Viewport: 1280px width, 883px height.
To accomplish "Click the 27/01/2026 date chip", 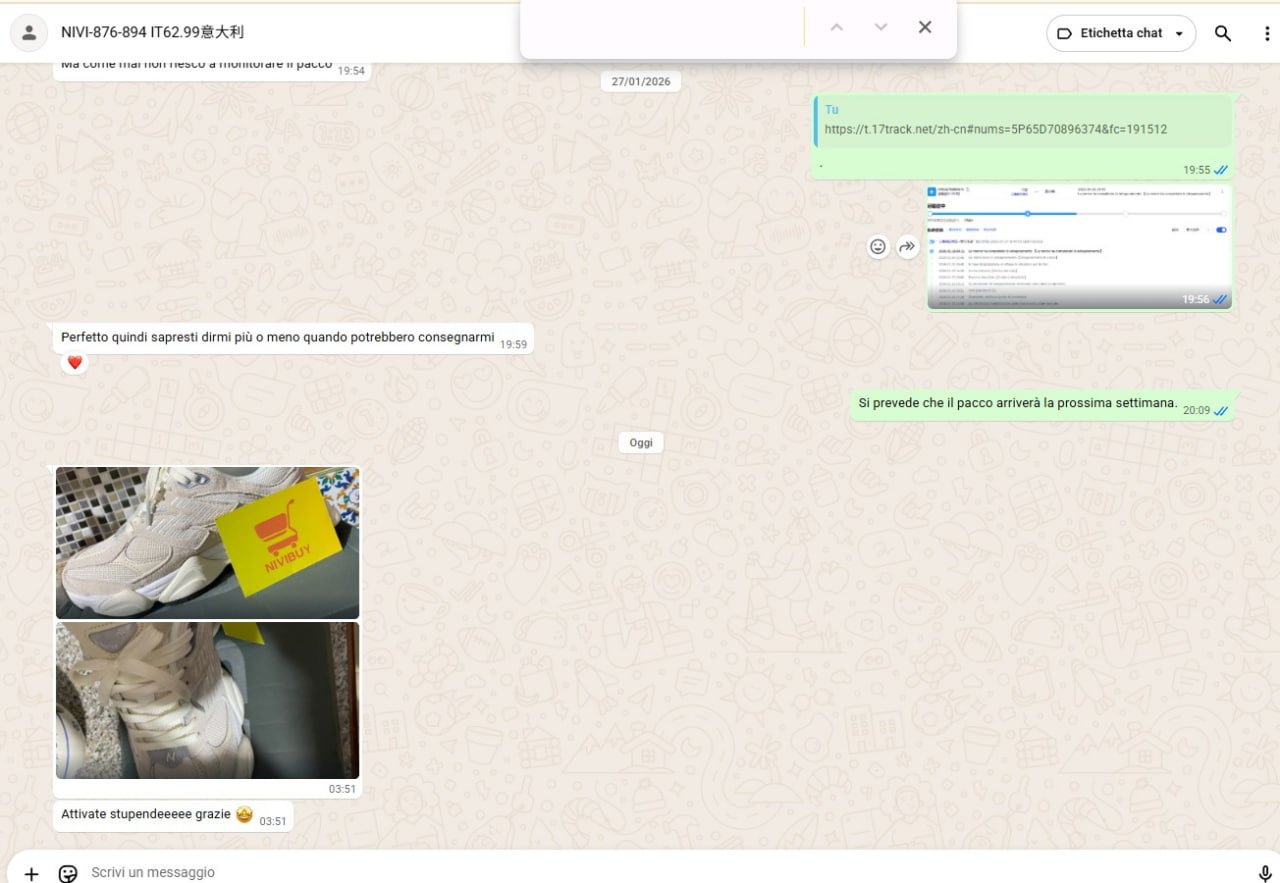I will pyautogui.click(x=641, y=81).
